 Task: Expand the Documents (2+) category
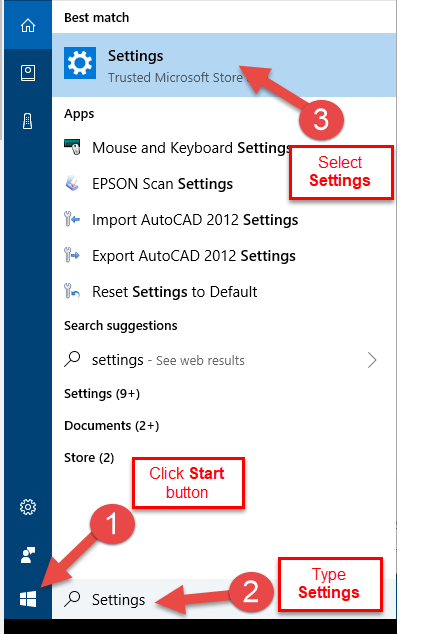112,425
